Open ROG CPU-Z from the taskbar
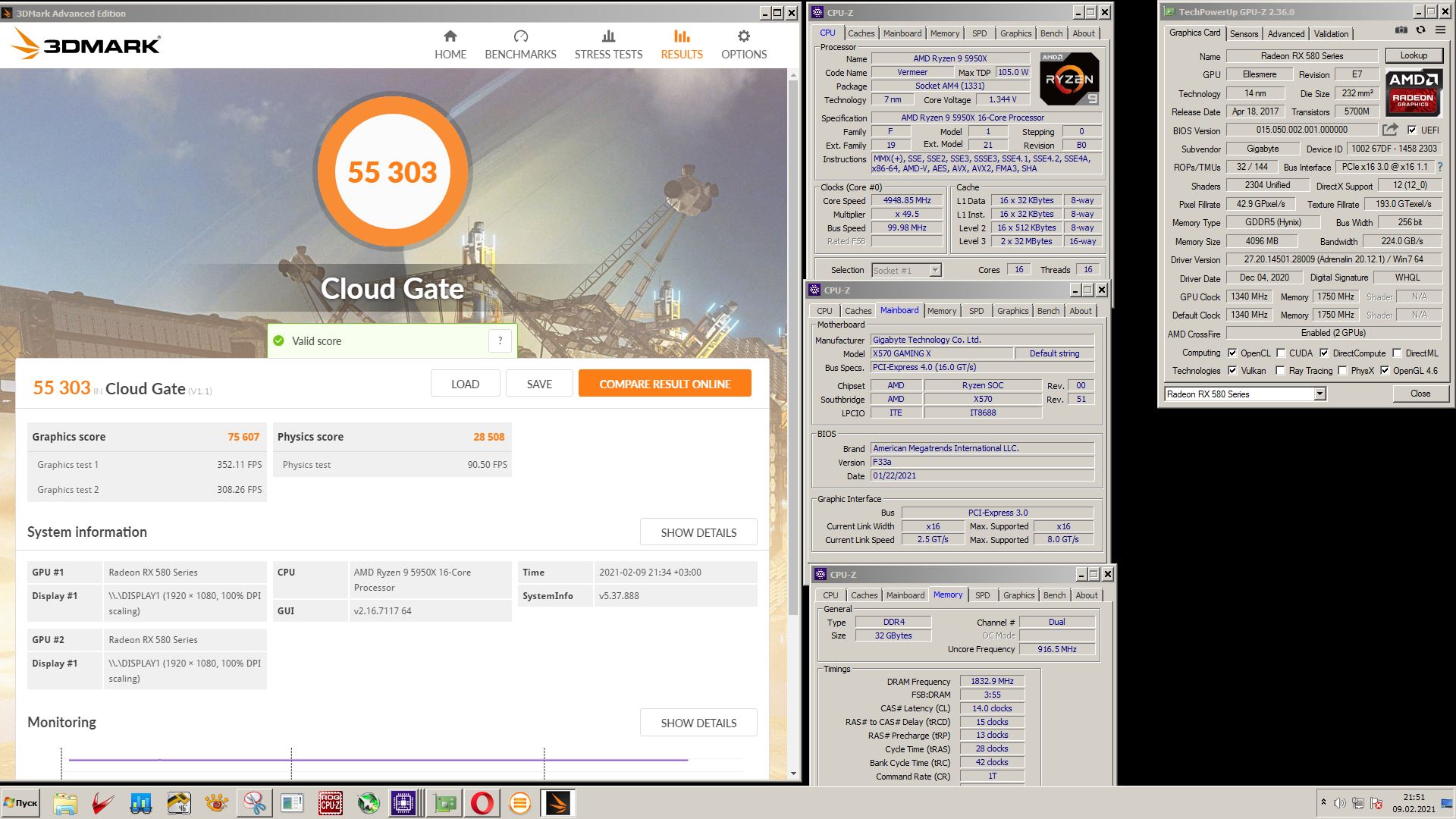This screenshot has height=819, width=1456. 330,803
